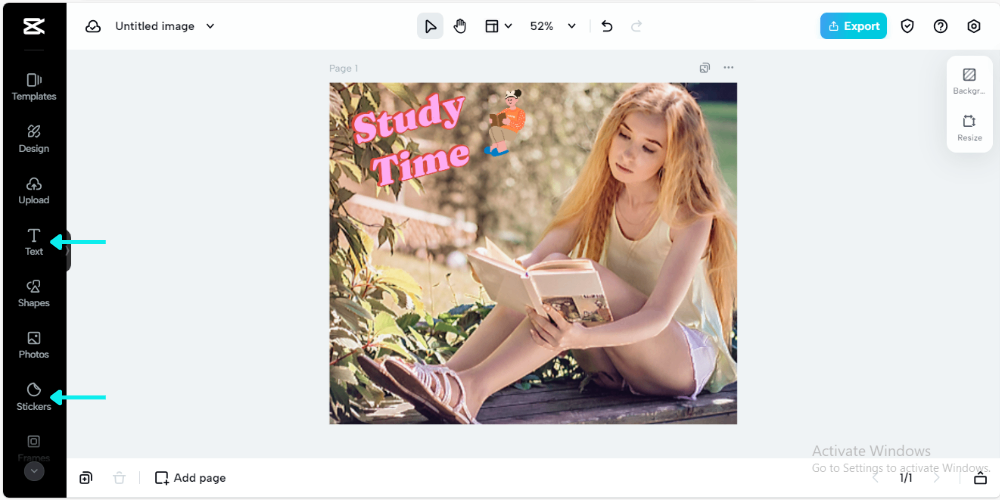Image resolution: width=1000 pixels, height=500 pixels.
Task: Open the Stickers panel
Action: pos(34,397)
